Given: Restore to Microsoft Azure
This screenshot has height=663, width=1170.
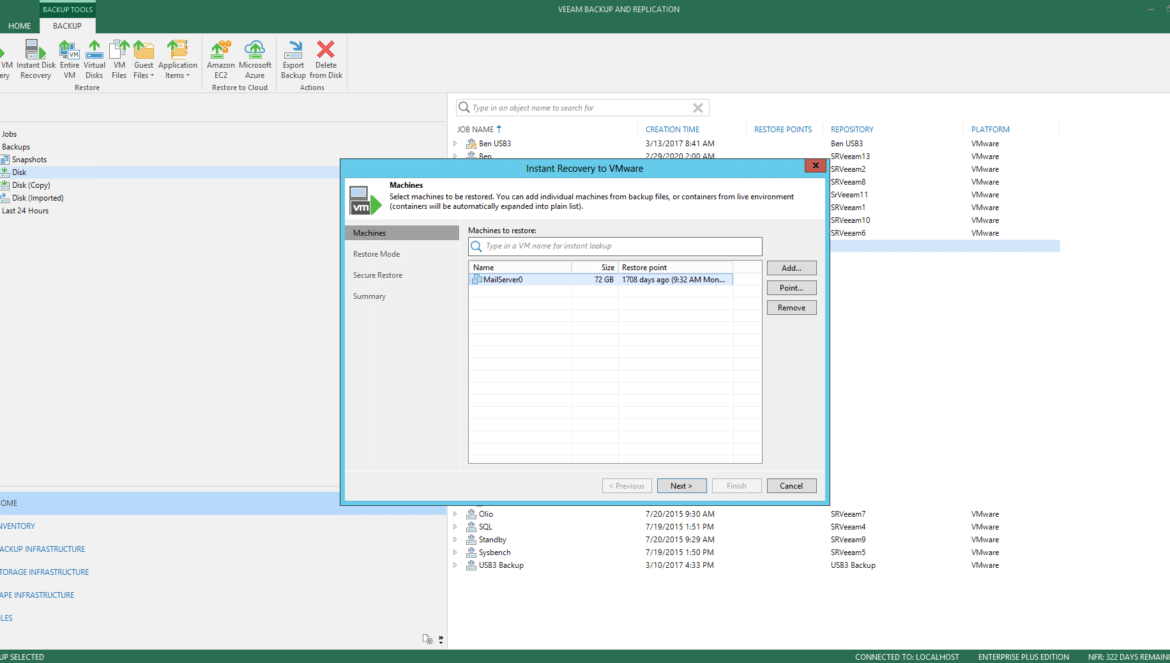Looking at the screenshot, I should [255, 60].
